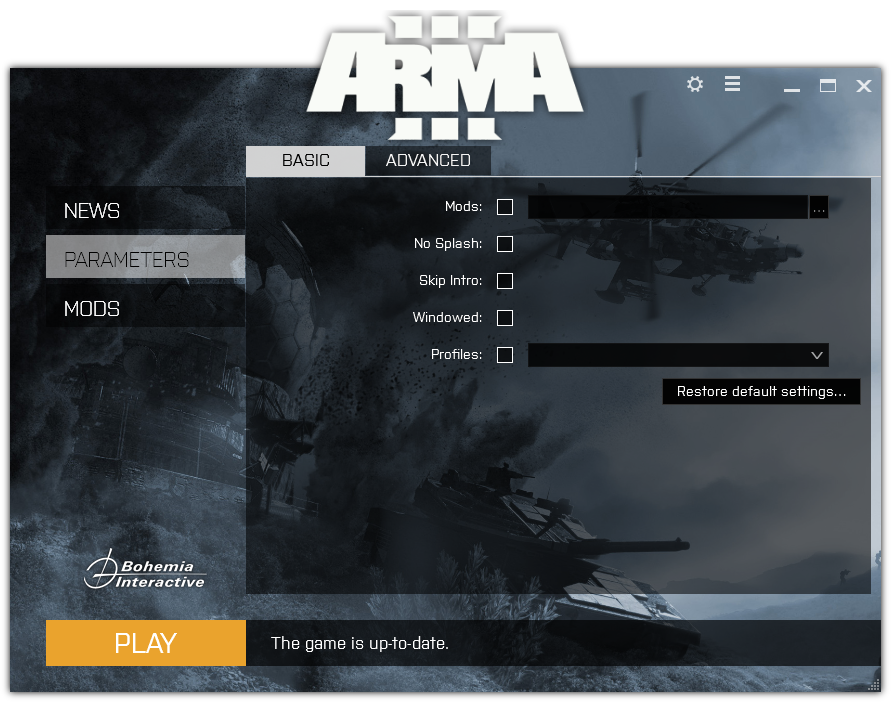Open launcher settings gear icon
891x702 pixels.
pyautogui.click(x=695, y=85)
